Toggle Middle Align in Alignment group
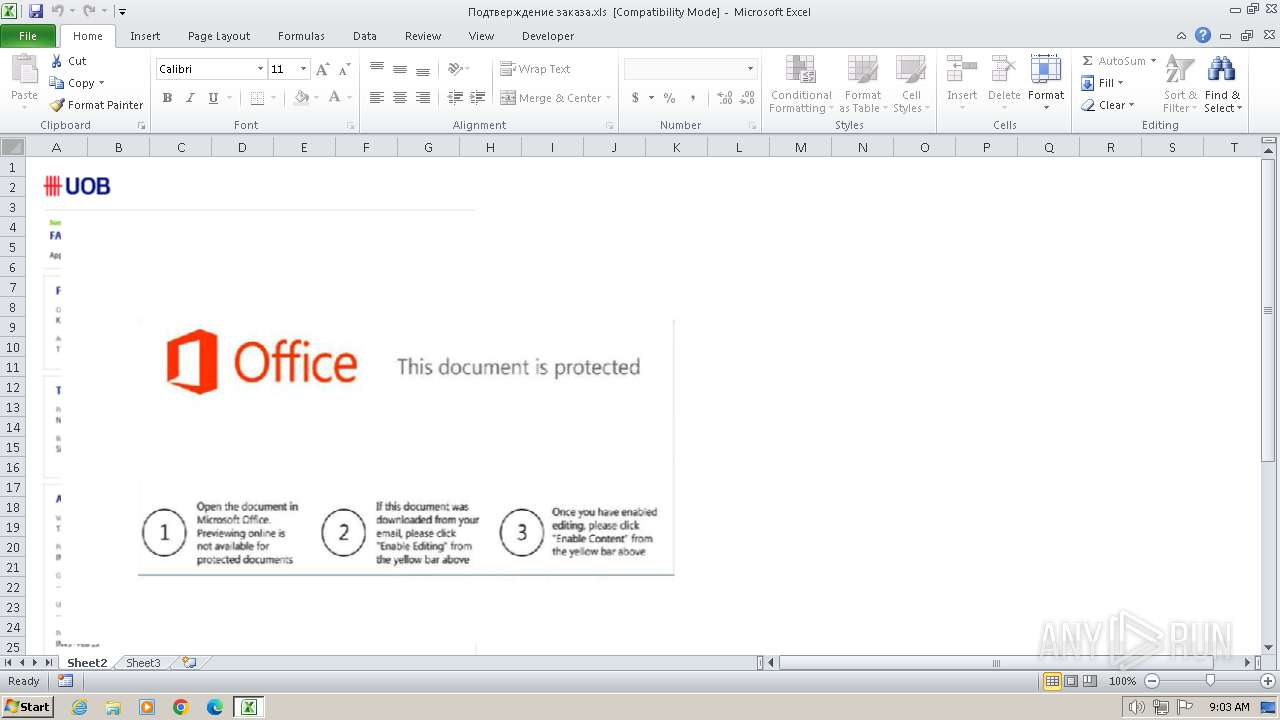The width and height of the screenshot is (1280, 720). [400, 69]
